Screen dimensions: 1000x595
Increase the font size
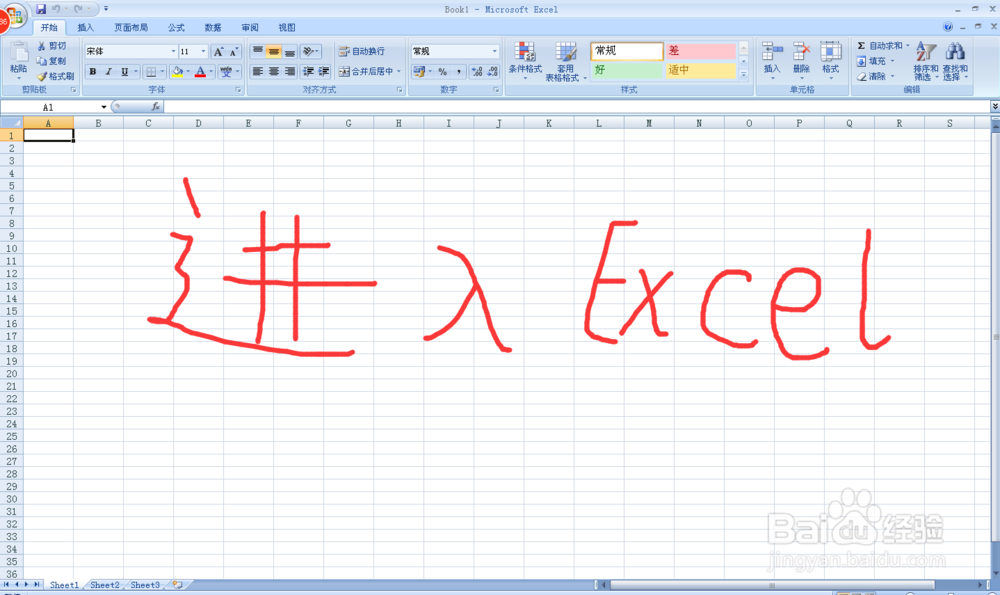[218, 52]
